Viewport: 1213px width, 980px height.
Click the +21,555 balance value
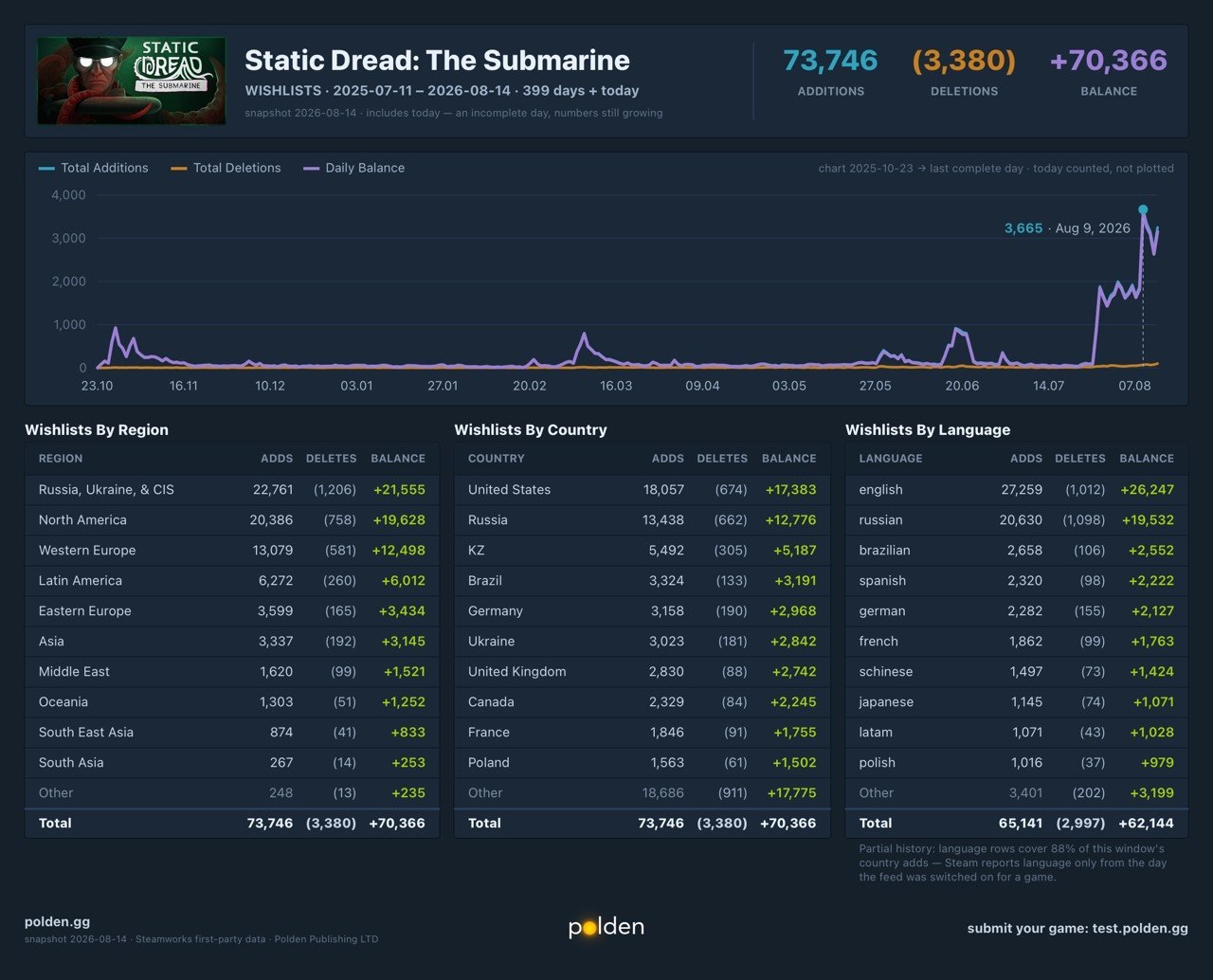point(399,490)
